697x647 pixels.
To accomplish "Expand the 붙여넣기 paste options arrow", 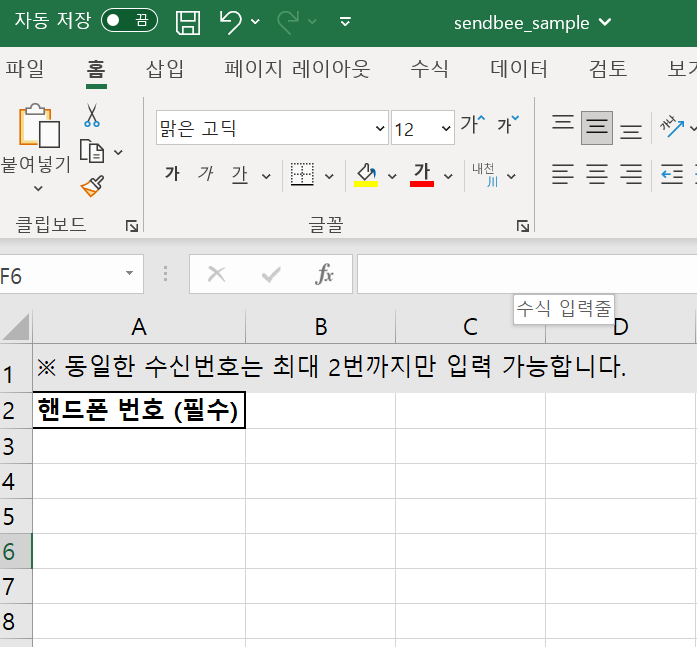I will pyautogui.click(x=39, y=188).
